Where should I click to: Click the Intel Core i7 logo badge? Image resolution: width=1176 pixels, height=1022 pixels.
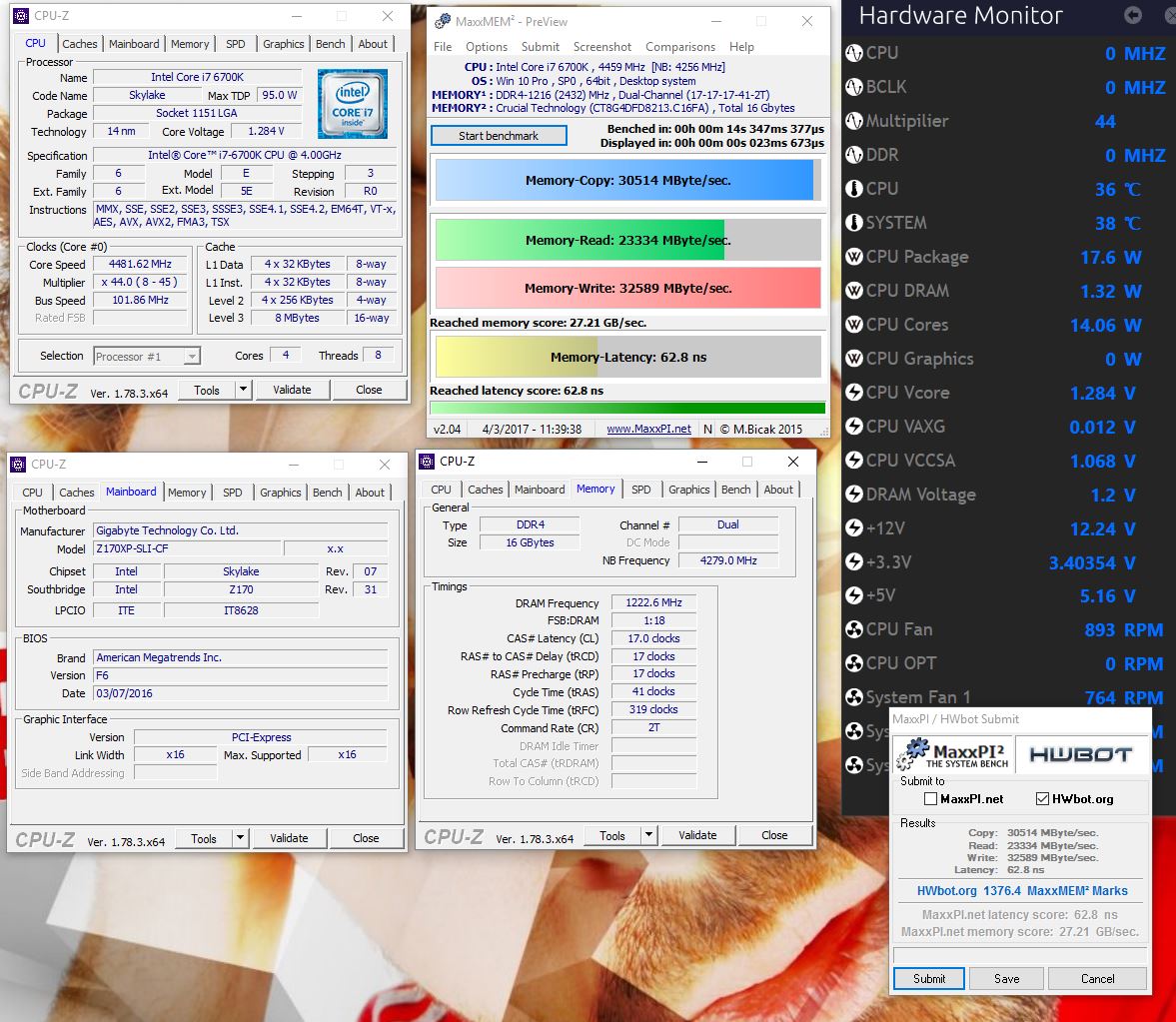(x=353, y=104)
